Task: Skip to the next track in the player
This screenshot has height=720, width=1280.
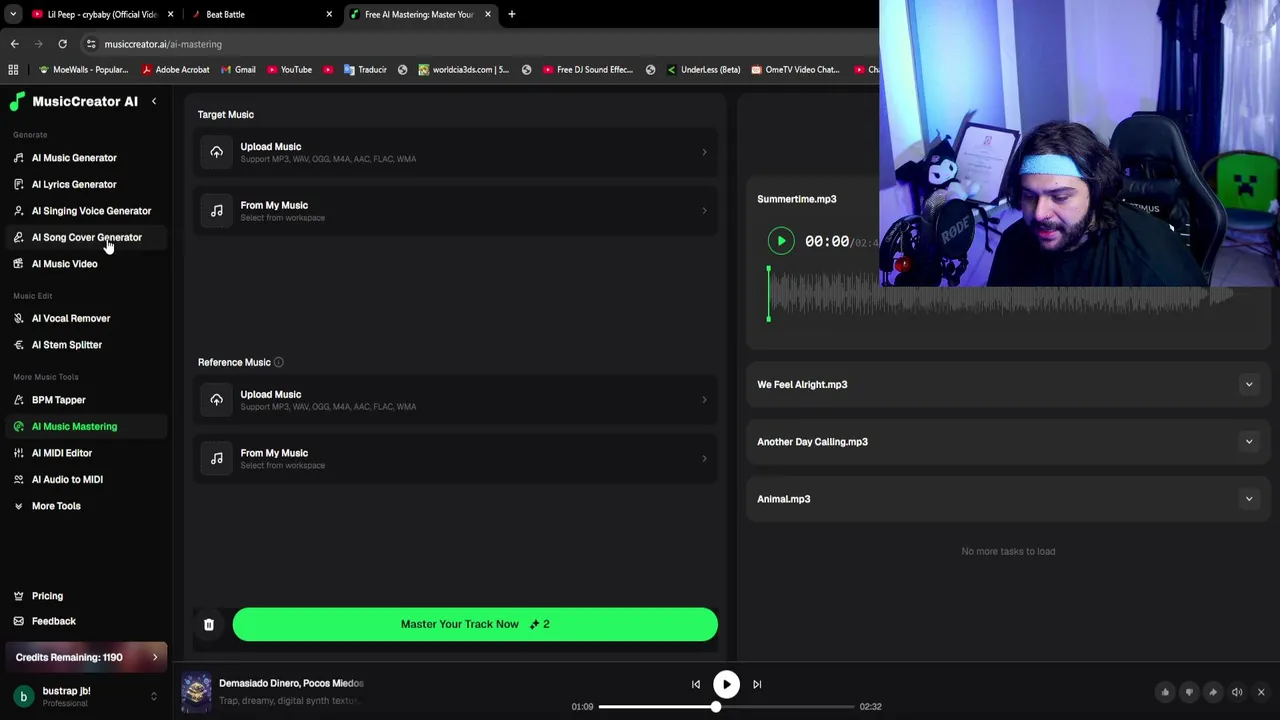Action: point(757,684)
